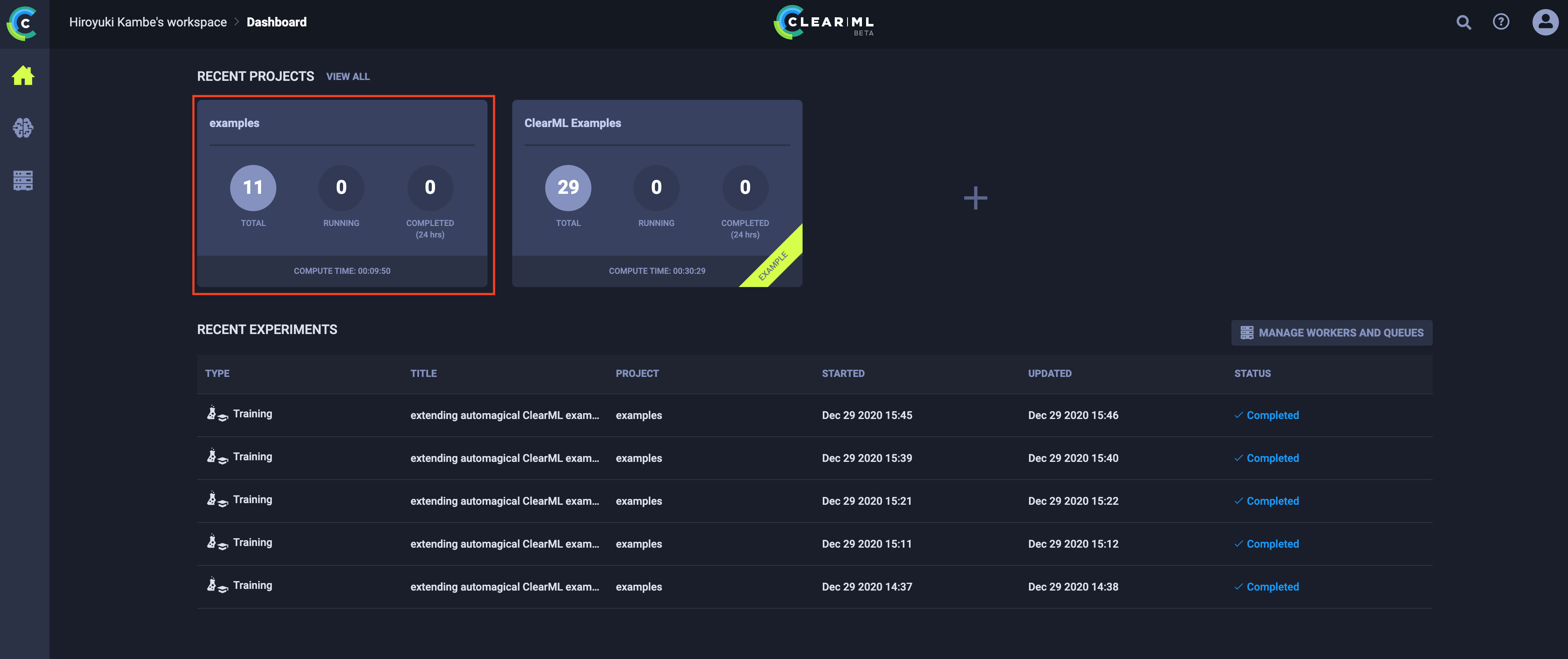Open Hiyoruki Kambe's workspace breadcrumb

148,23
